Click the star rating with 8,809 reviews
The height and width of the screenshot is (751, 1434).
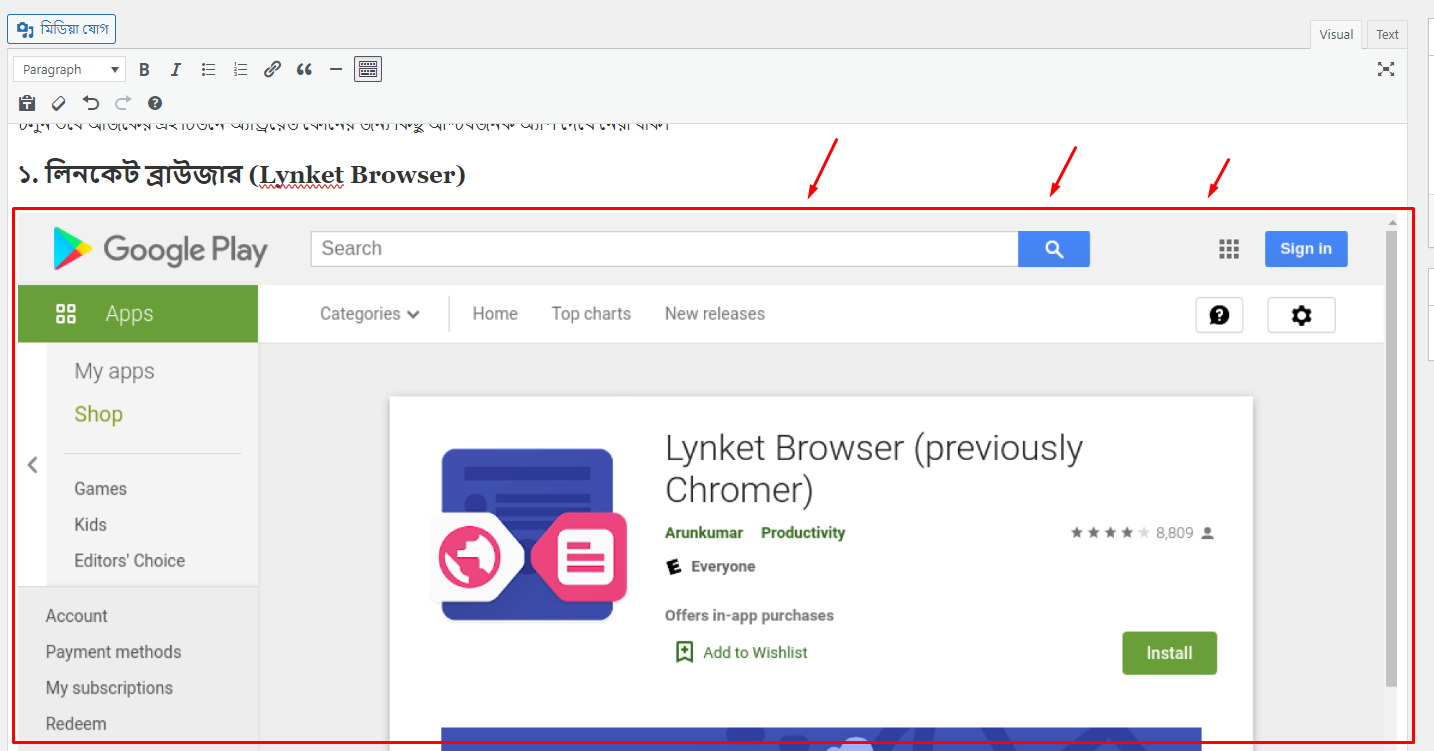pos(1141,533)
